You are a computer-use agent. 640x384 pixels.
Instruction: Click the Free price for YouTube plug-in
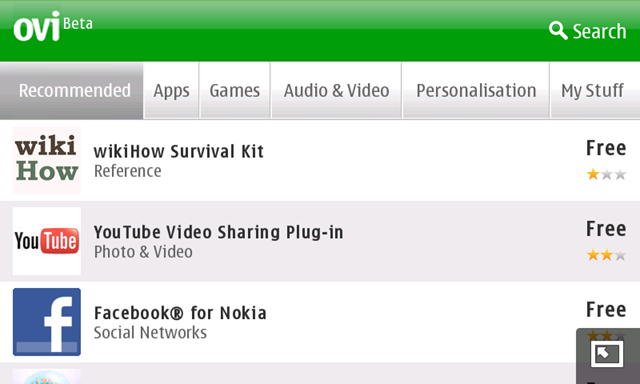[x=606, y=229]
